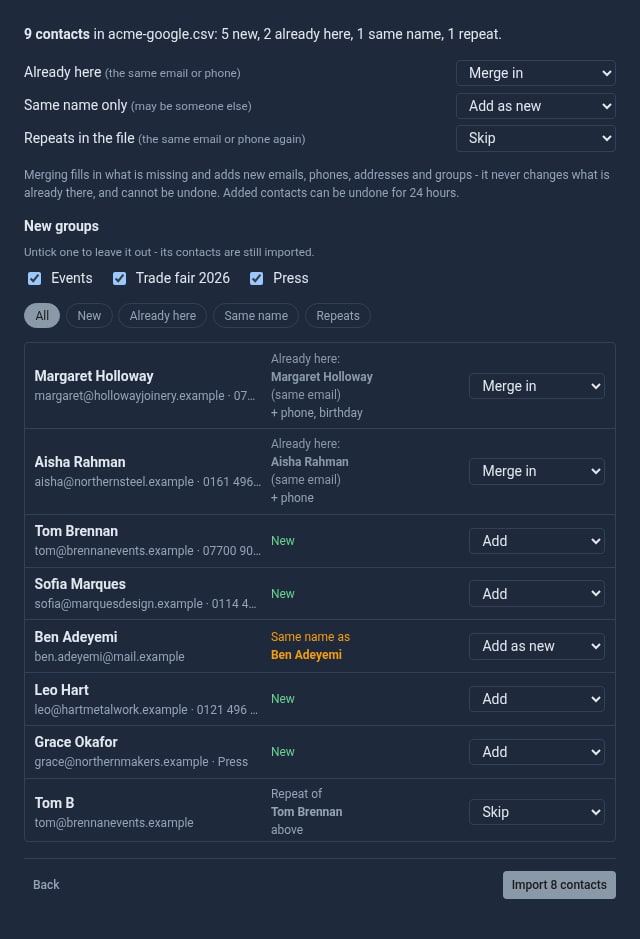The image size is (640, 939).
Task: Click Leo Hart's green New status
Action: tap(283, 699)
